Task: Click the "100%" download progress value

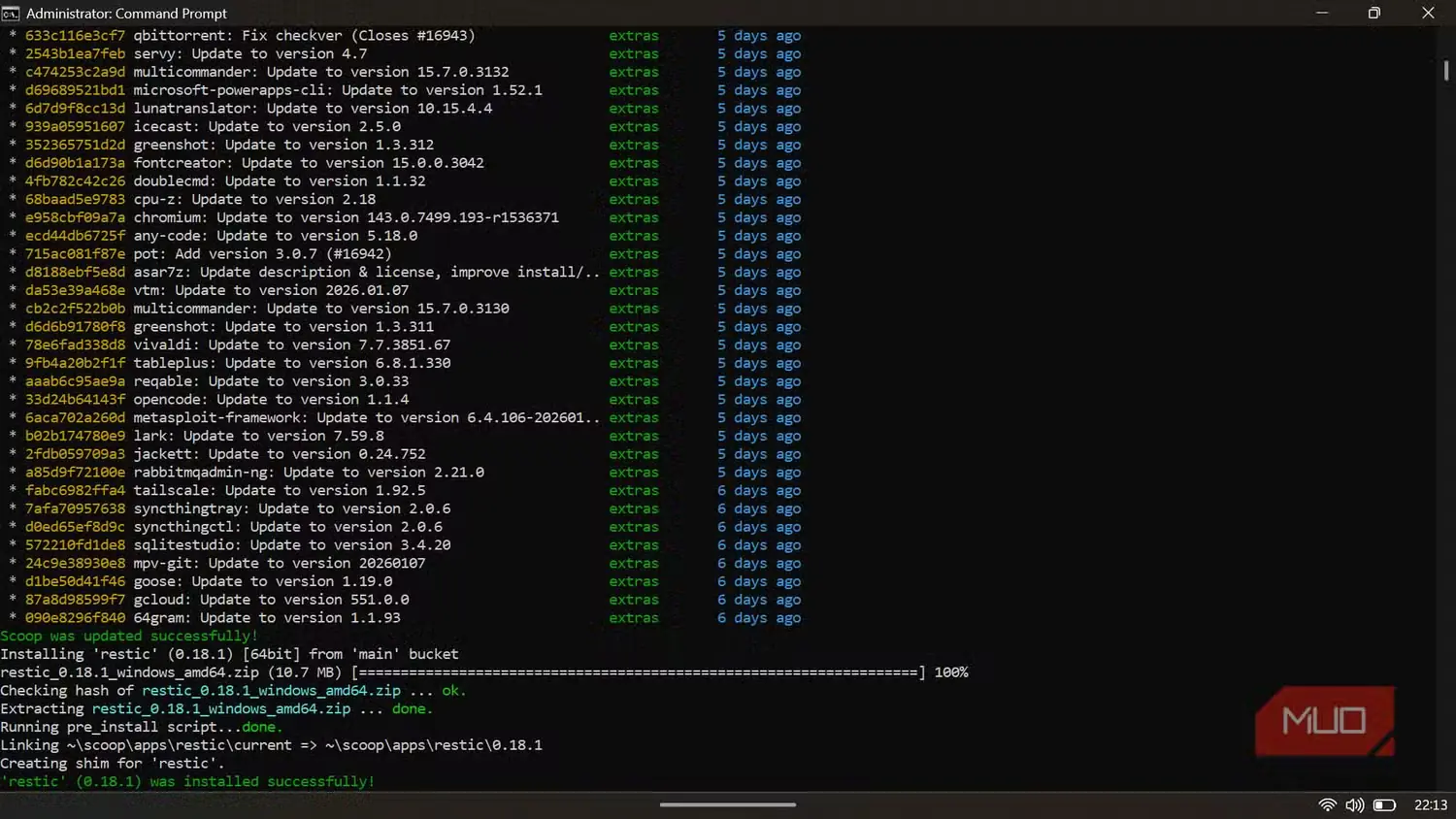Action: pyautogui.click(x=951, y=672)
